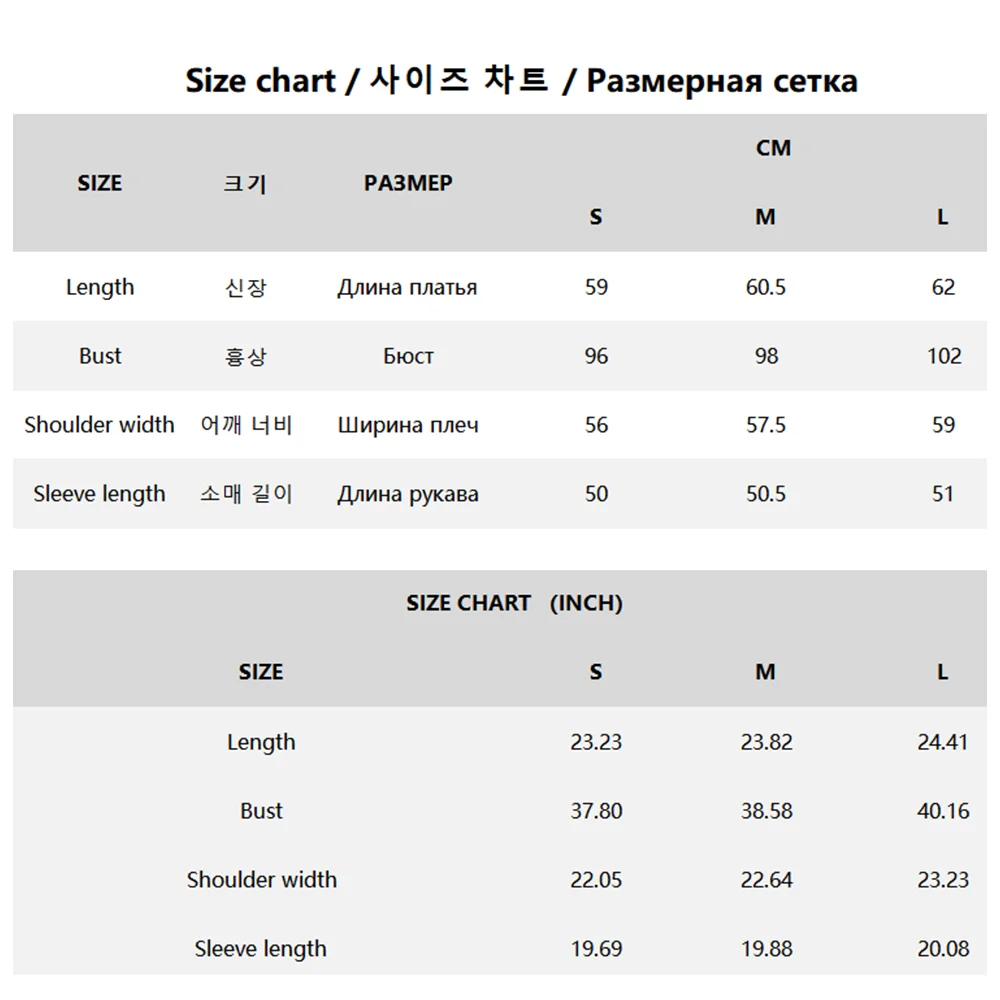
Task: Click the Длина платья label
Action: 407,288
